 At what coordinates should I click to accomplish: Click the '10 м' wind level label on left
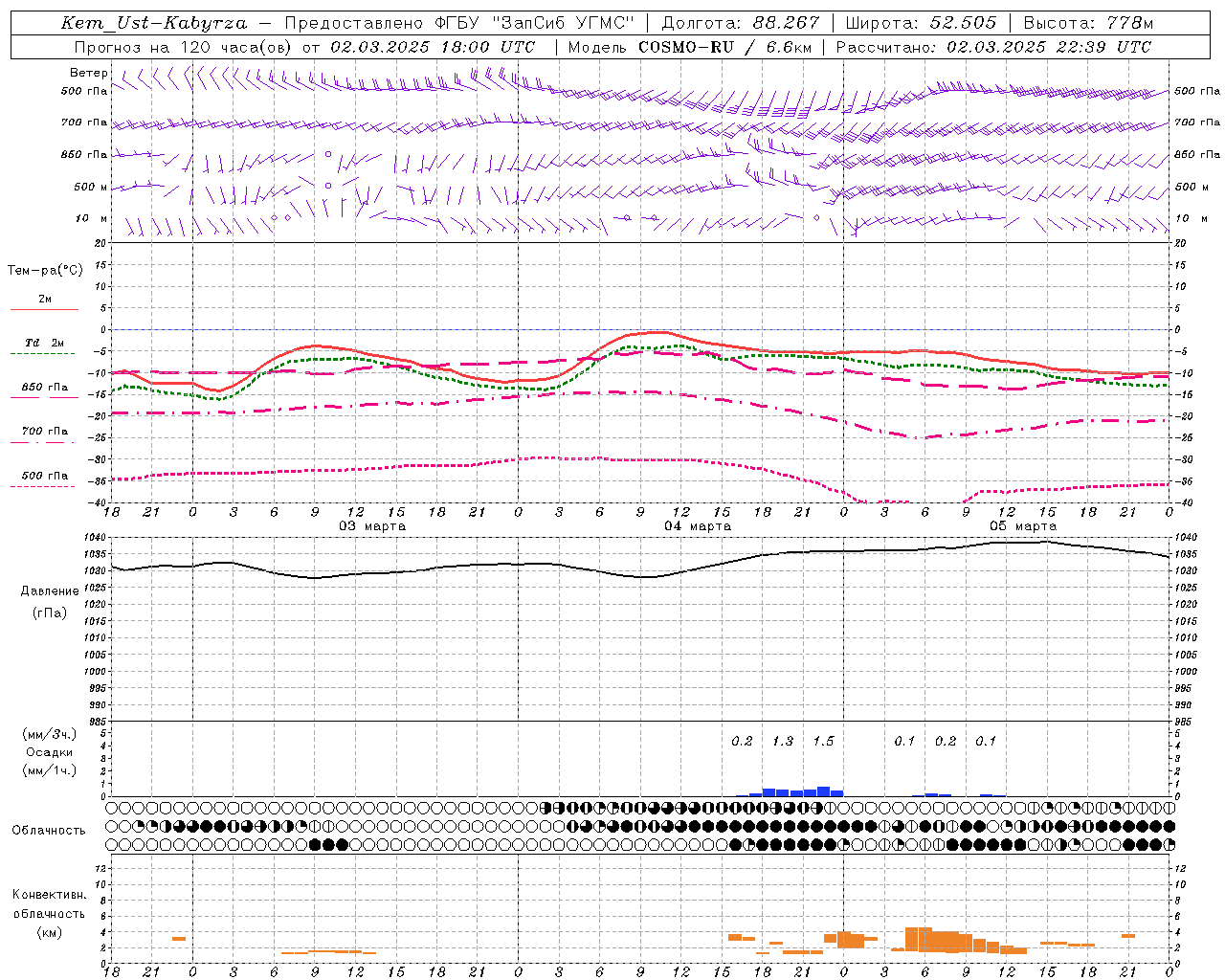coord(92,218)
